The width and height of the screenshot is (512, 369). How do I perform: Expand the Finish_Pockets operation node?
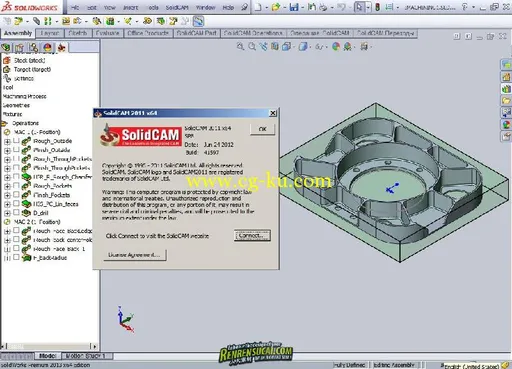click(7, 195)
